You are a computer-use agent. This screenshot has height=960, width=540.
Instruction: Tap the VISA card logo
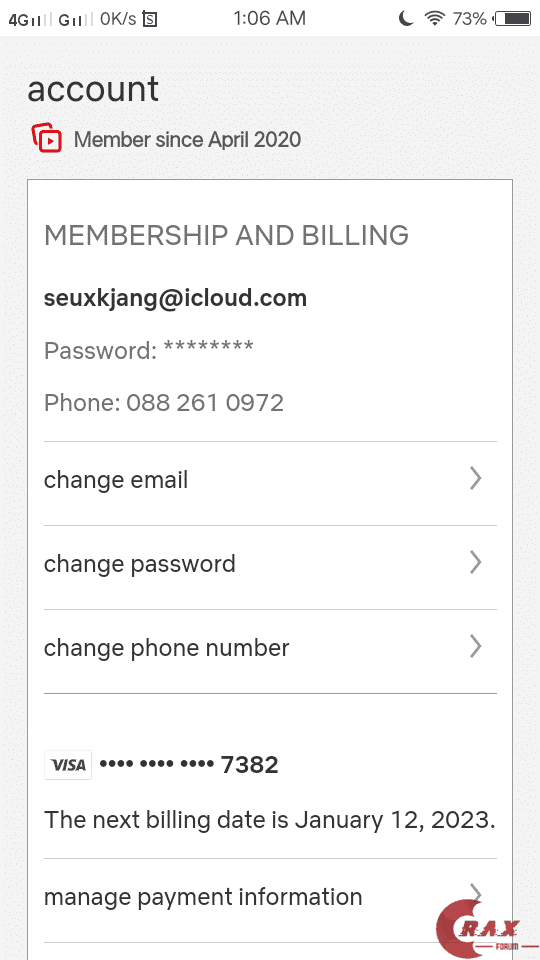point(68,765)
